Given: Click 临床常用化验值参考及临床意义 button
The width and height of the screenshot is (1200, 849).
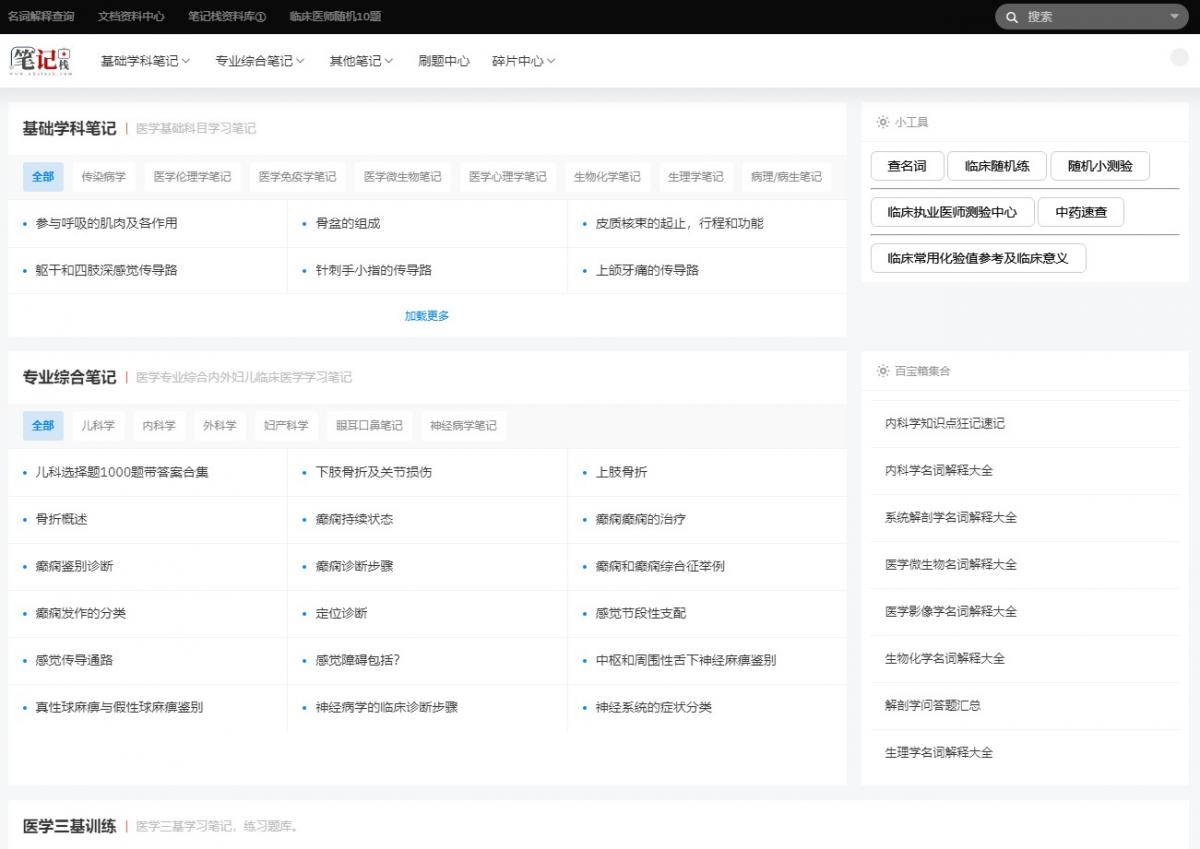Looking at the screenshot, I should pos(978,258).
